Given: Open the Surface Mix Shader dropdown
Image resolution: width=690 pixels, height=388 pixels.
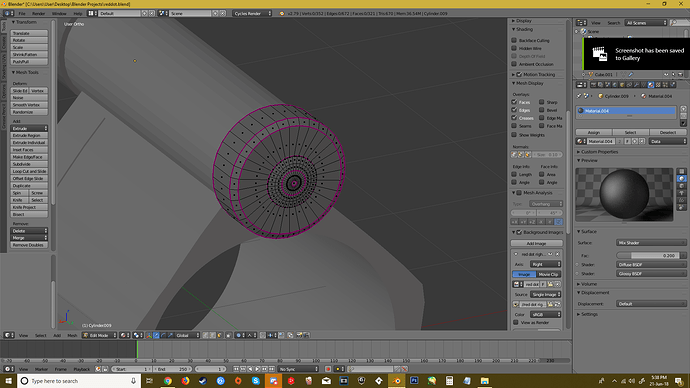Looking at the screenshot, I should pos(651,243).
